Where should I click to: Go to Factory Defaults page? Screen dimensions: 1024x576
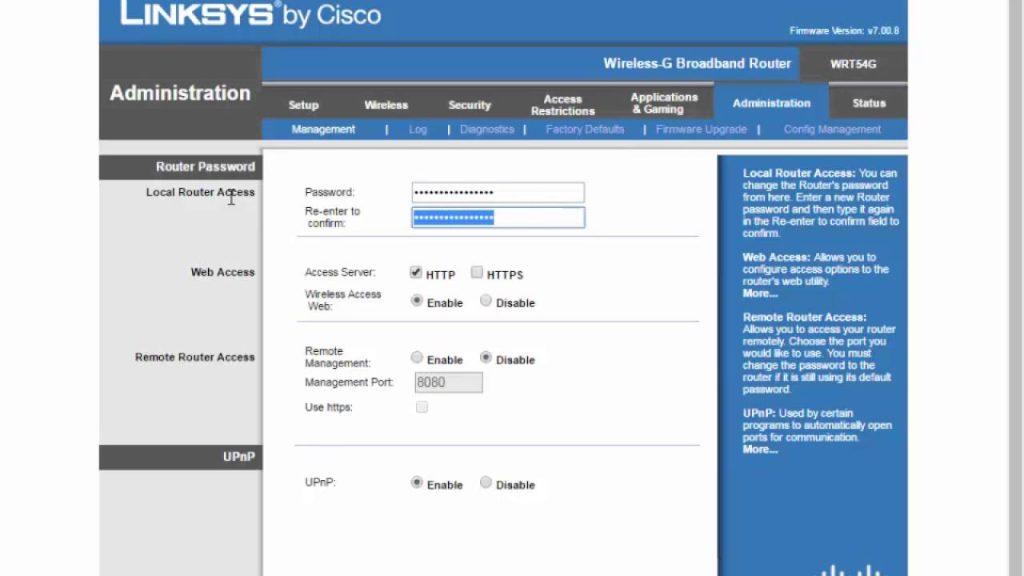pos(584,129)
